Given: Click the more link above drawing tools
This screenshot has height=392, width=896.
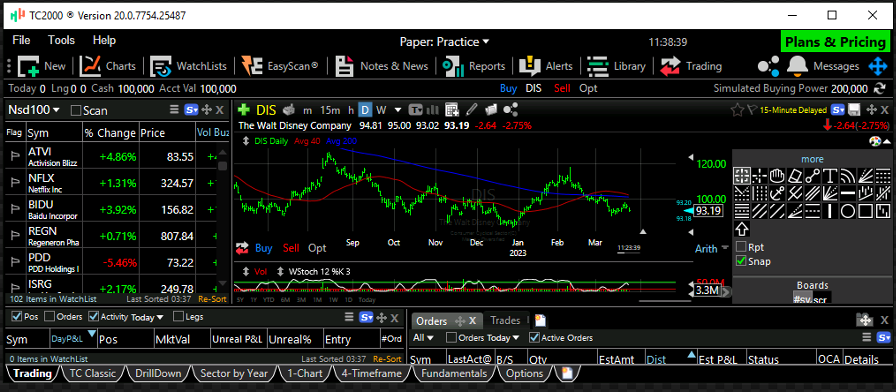Looking at the screenshot, I should pos(812,159).
